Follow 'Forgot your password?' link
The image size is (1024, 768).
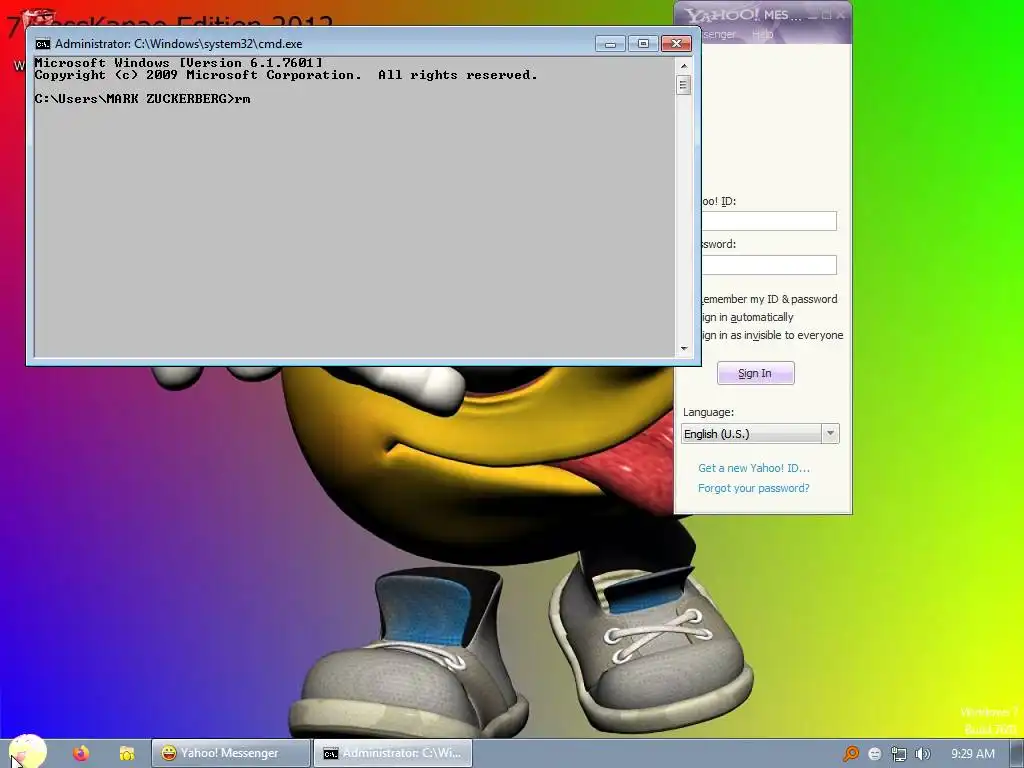tap(754, 488)
